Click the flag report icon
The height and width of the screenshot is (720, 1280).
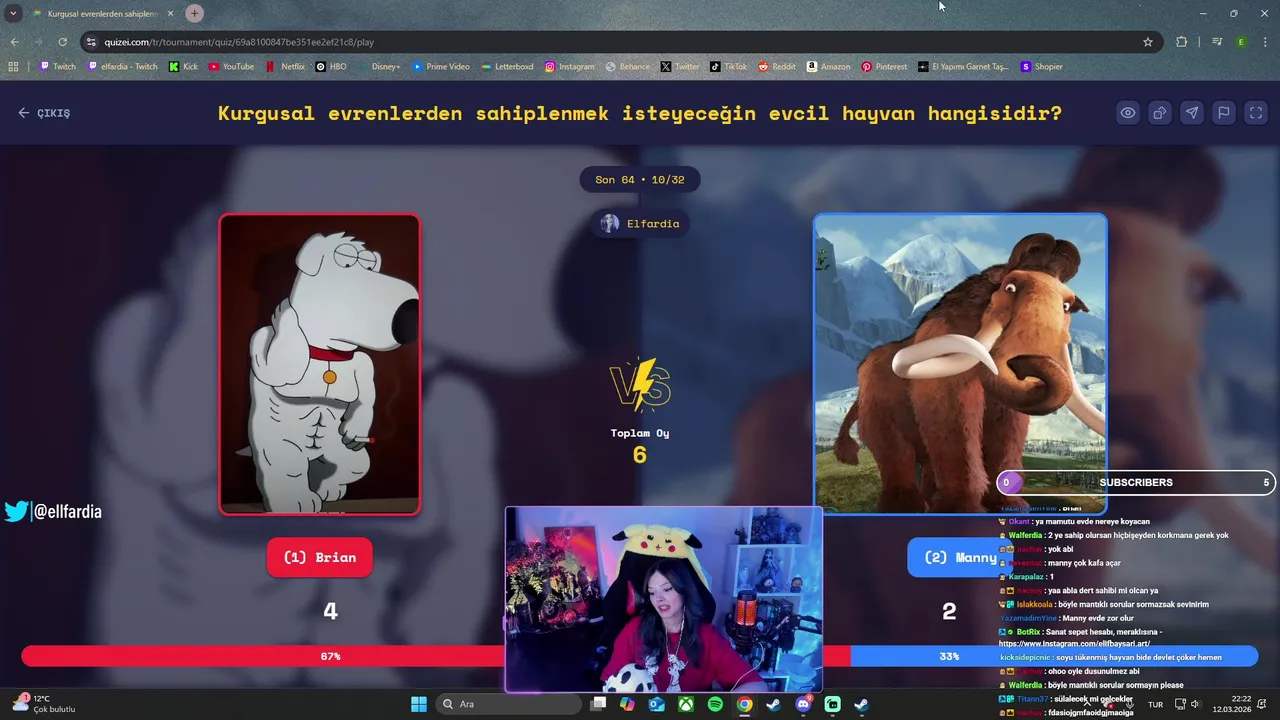pyautogui.click(x=1224, y=113)
